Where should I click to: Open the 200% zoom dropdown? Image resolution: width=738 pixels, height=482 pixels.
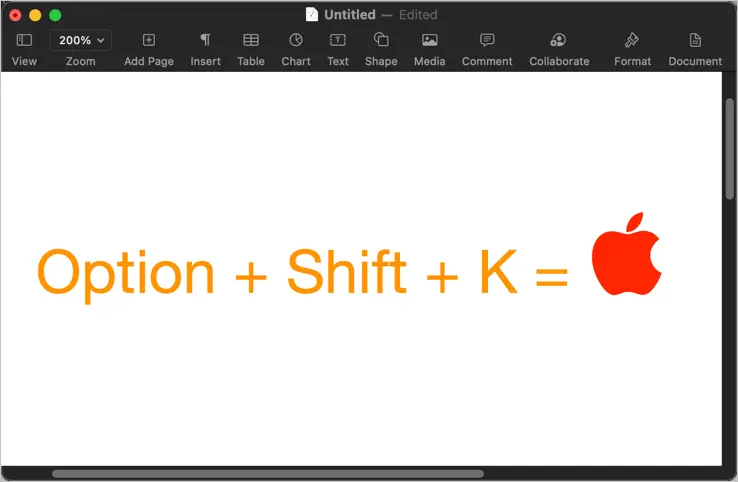coord(80,40)
